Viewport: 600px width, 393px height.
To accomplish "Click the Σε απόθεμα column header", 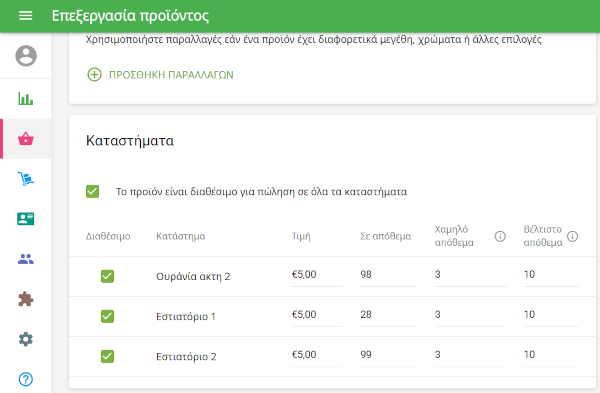I will pyautogui.click(x=385, y=236).
